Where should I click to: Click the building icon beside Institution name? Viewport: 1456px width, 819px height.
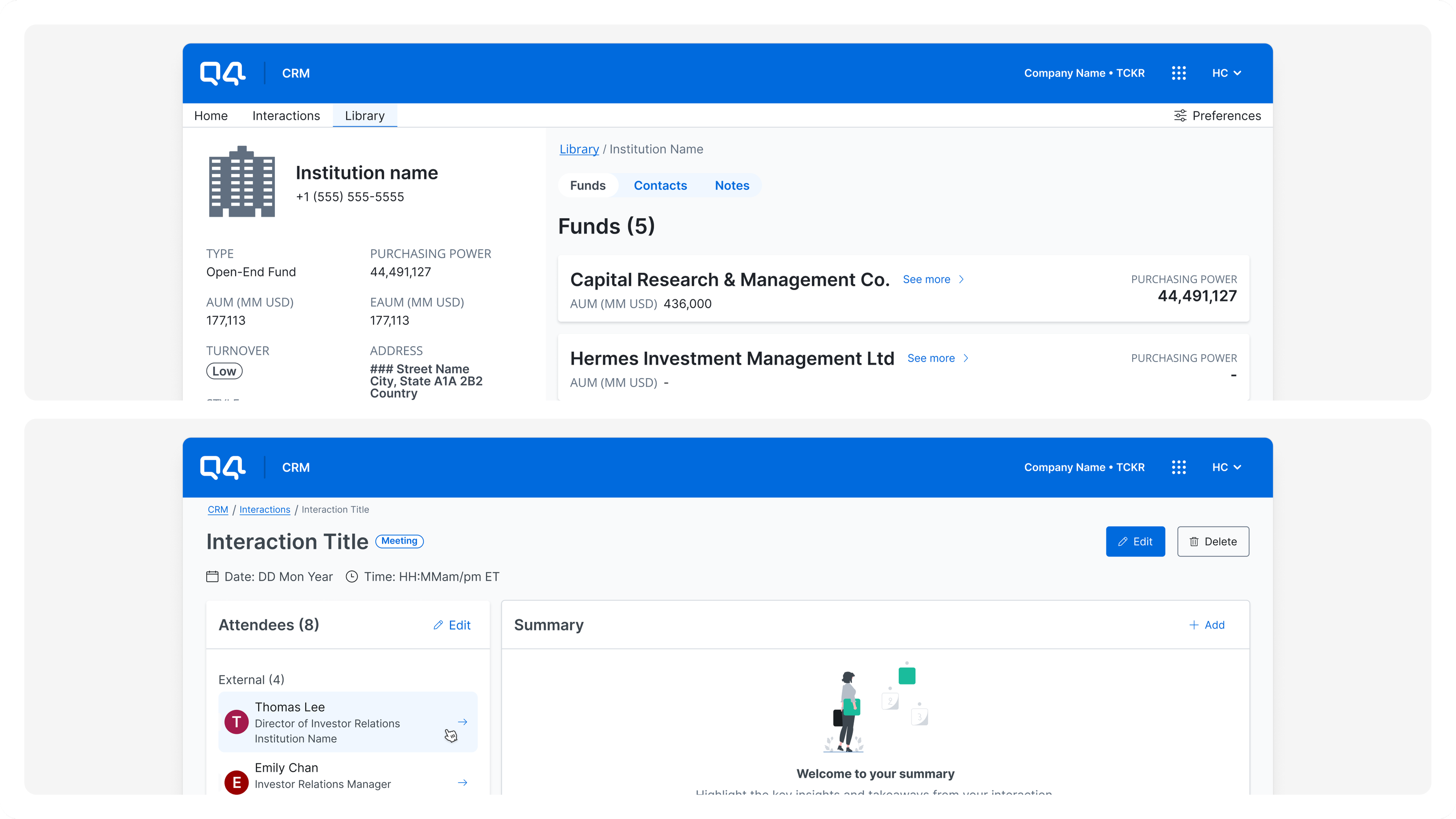(x=242, y=181)
